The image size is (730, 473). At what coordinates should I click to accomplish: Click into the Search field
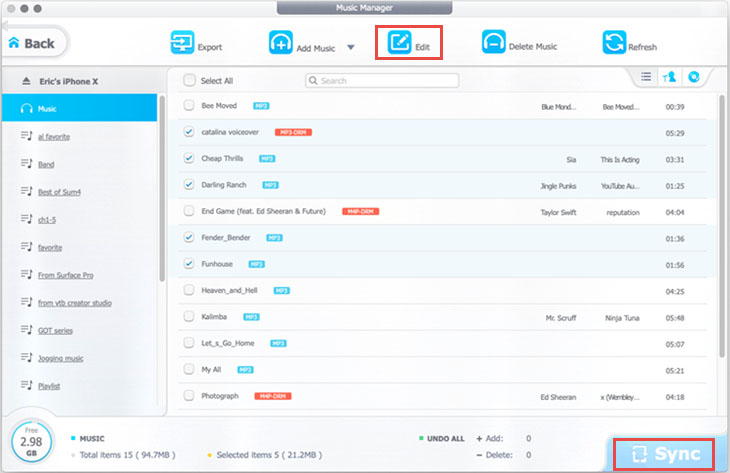382,81
